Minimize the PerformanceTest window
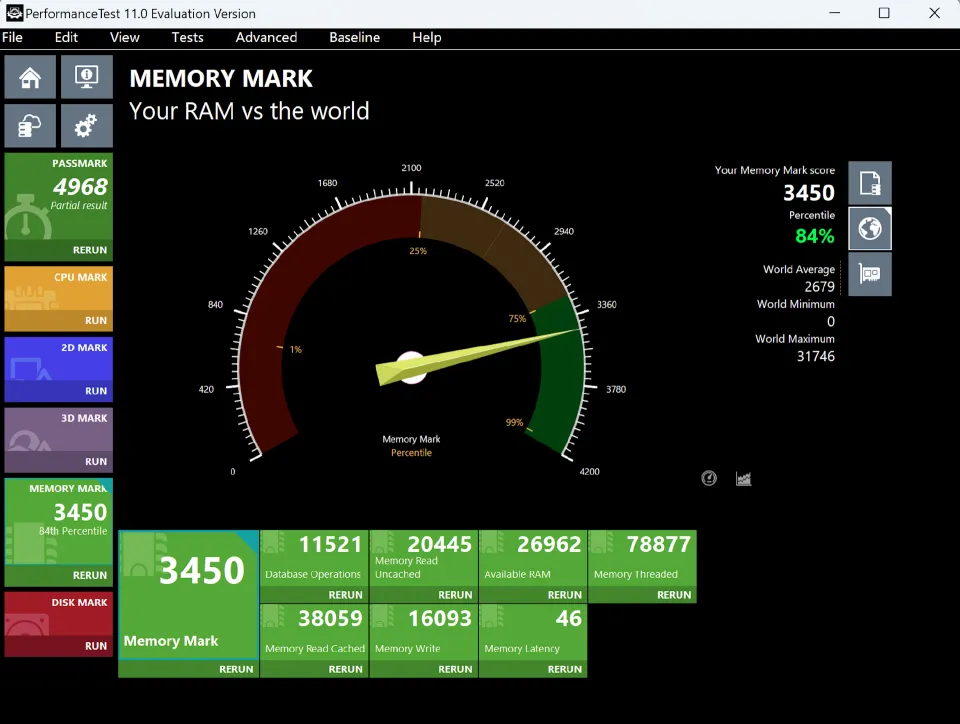Screen dimensions: 960x724 pyautogui.click(x=834, y=13)
